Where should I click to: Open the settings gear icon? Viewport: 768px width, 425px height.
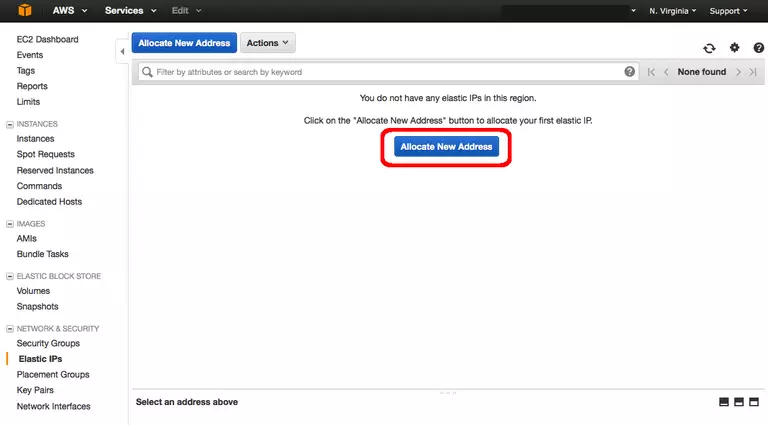click(734, 47)
